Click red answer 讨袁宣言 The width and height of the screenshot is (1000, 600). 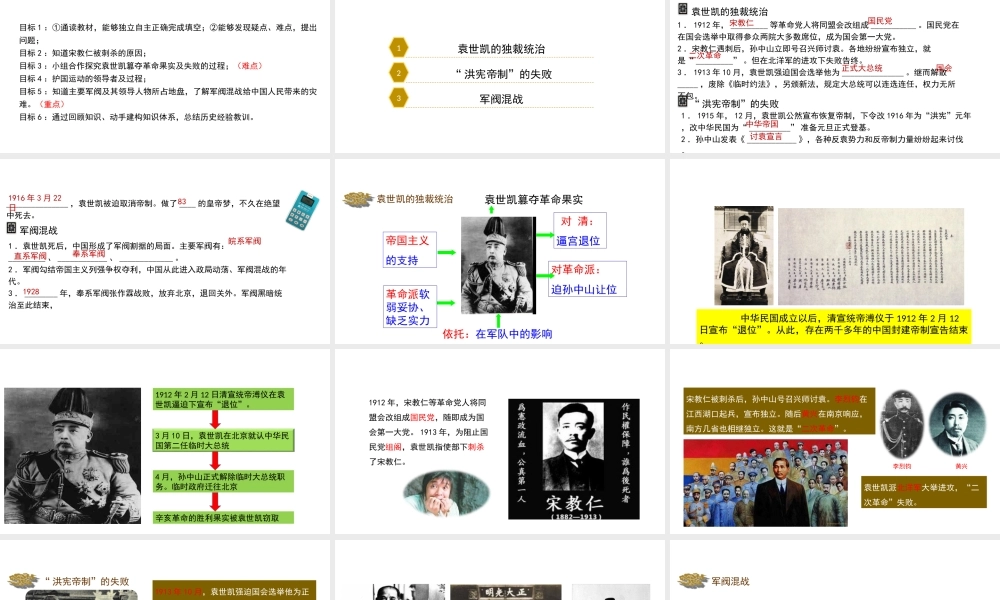pos(766,136)
